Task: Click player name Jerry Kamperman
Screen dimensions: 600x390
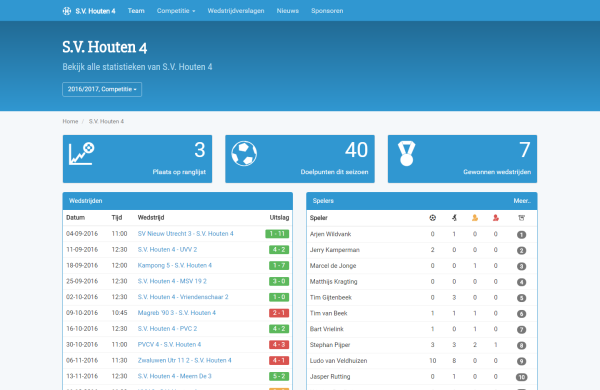Action: click(334, 250)
